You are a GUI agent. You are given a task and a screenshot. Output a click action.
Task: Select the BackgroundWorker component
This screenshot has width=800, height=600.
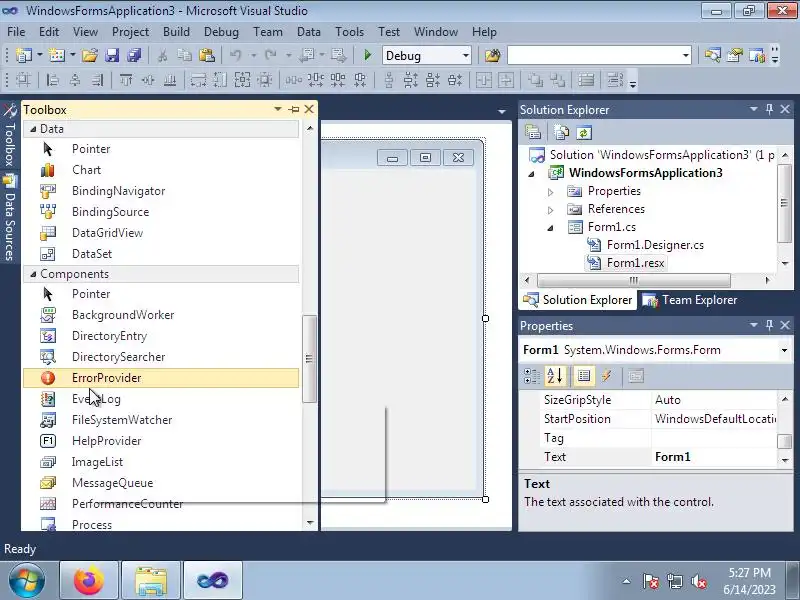tap(161, 315)
